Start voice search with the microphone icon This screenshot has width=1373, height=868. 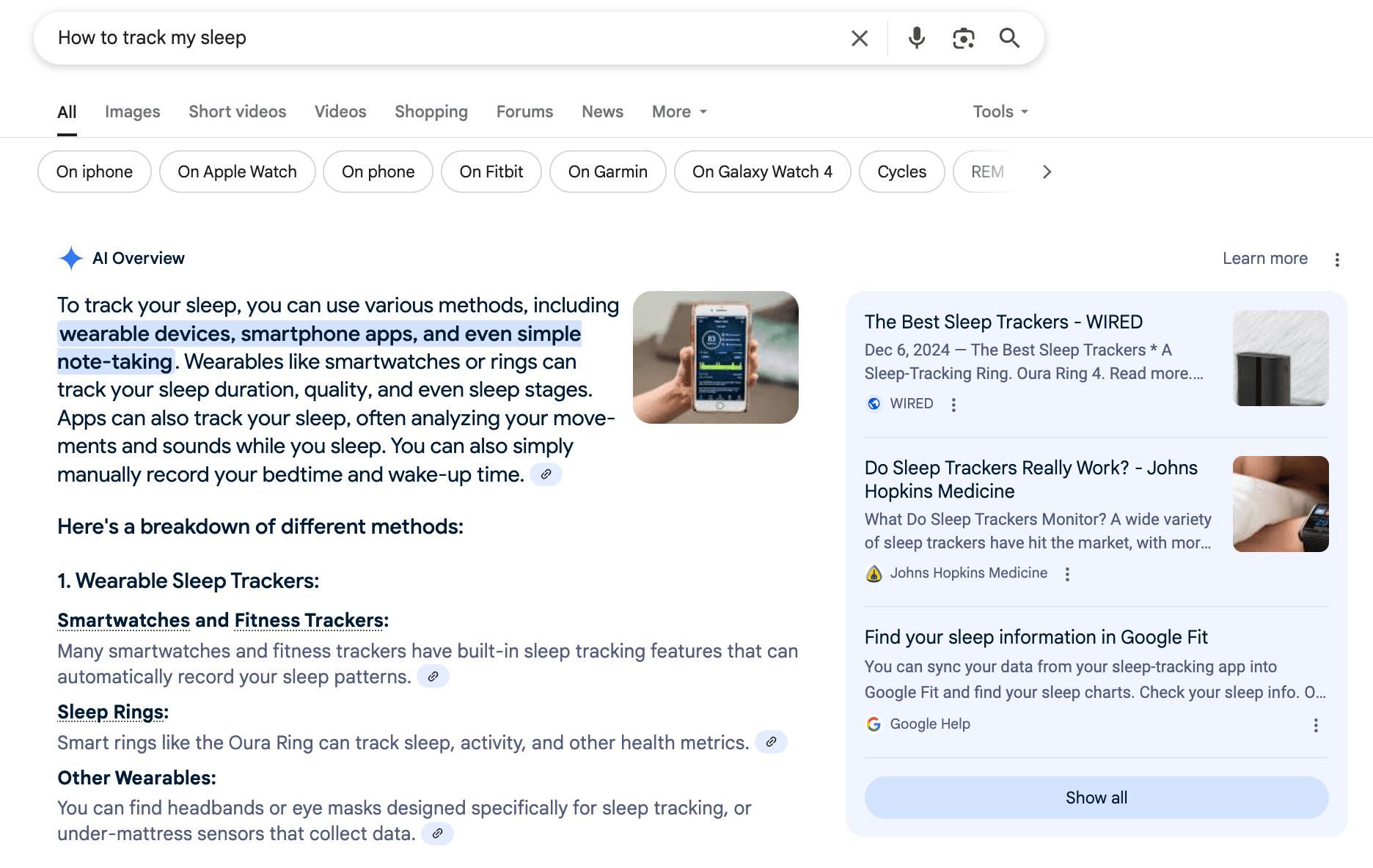pyautogui.click(x=916, y=38)
